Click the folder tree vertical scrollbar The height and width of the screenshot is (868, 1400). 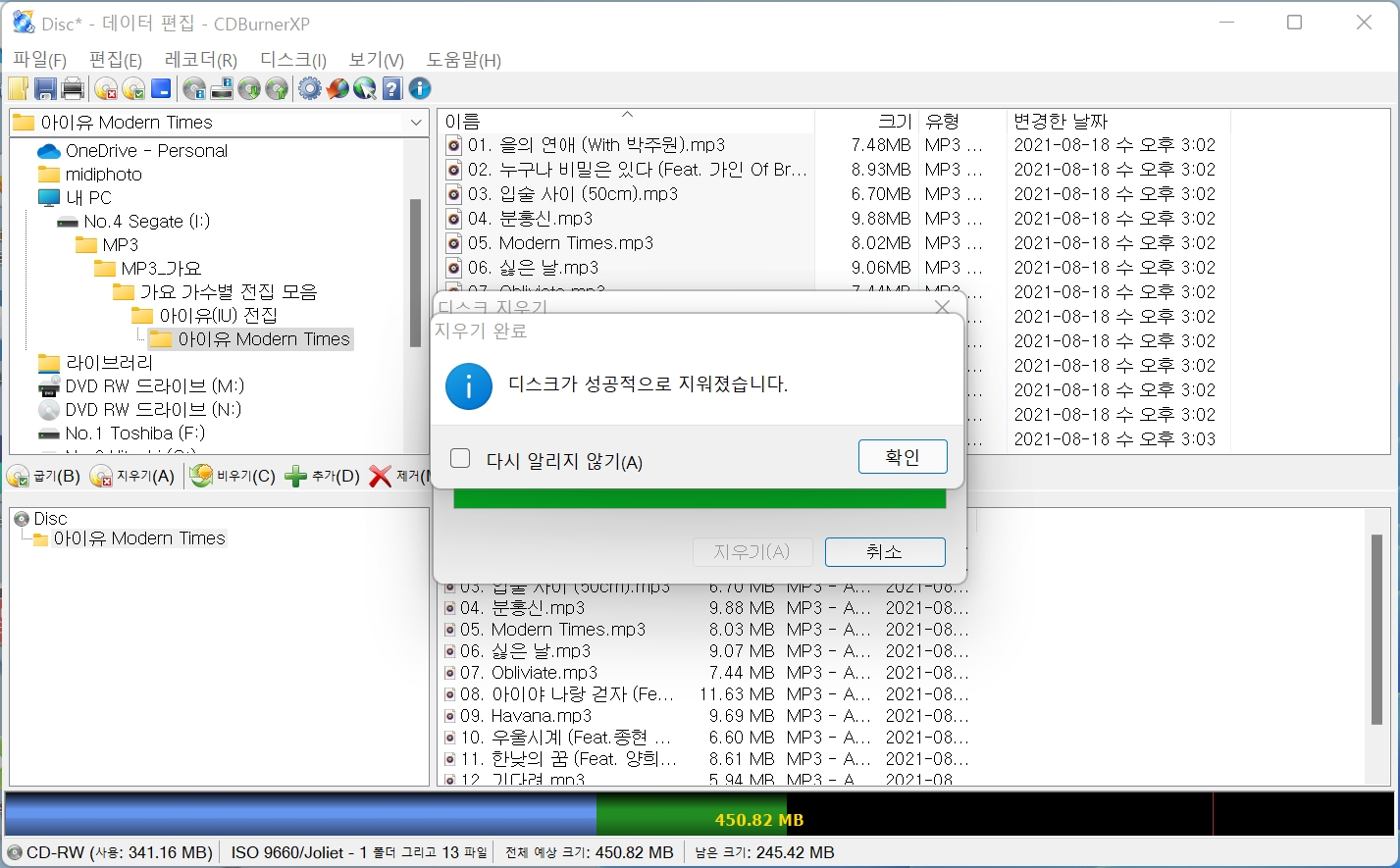tap(415, 273)
